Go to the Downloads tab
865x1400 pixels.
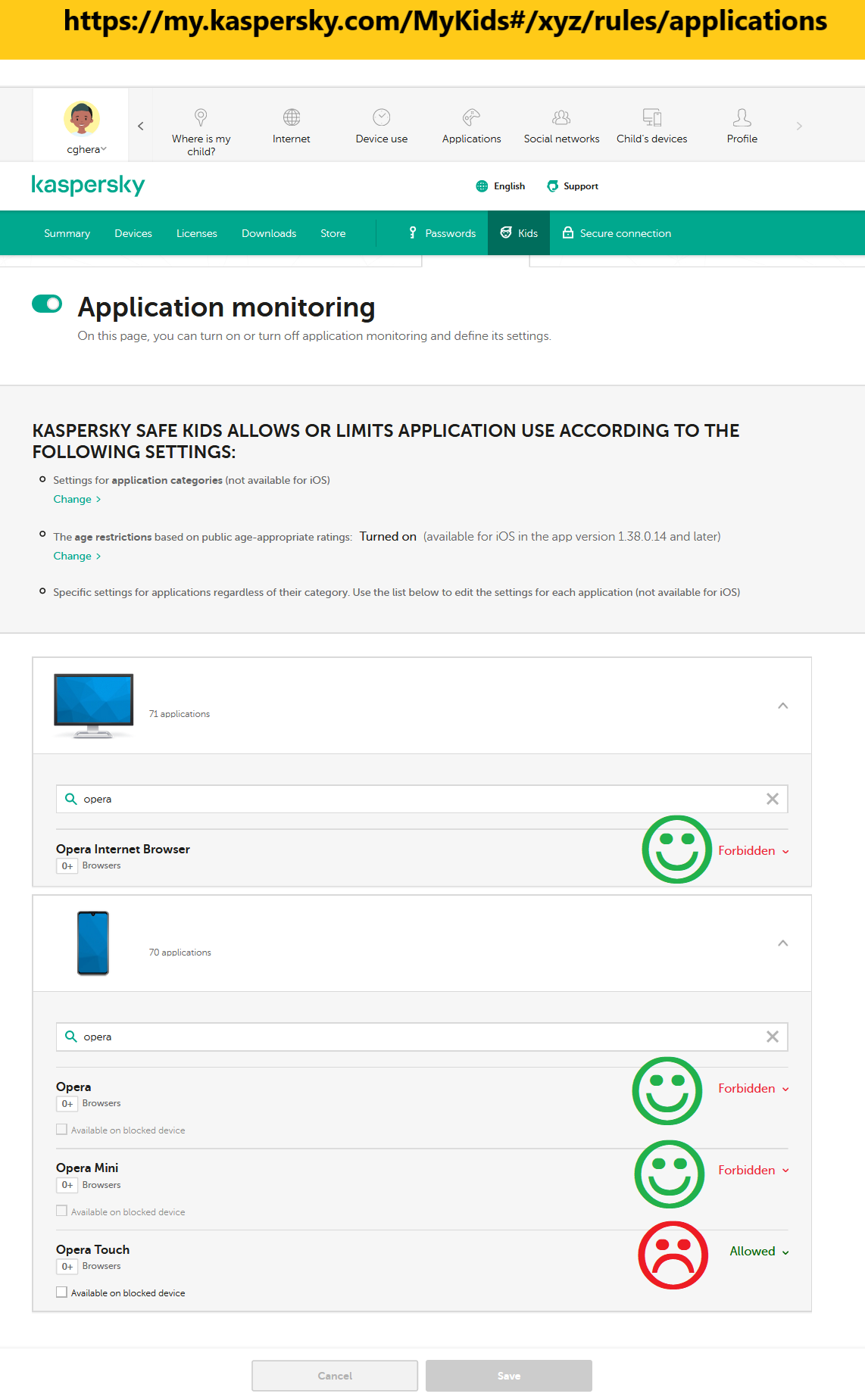tap(269, 233)
